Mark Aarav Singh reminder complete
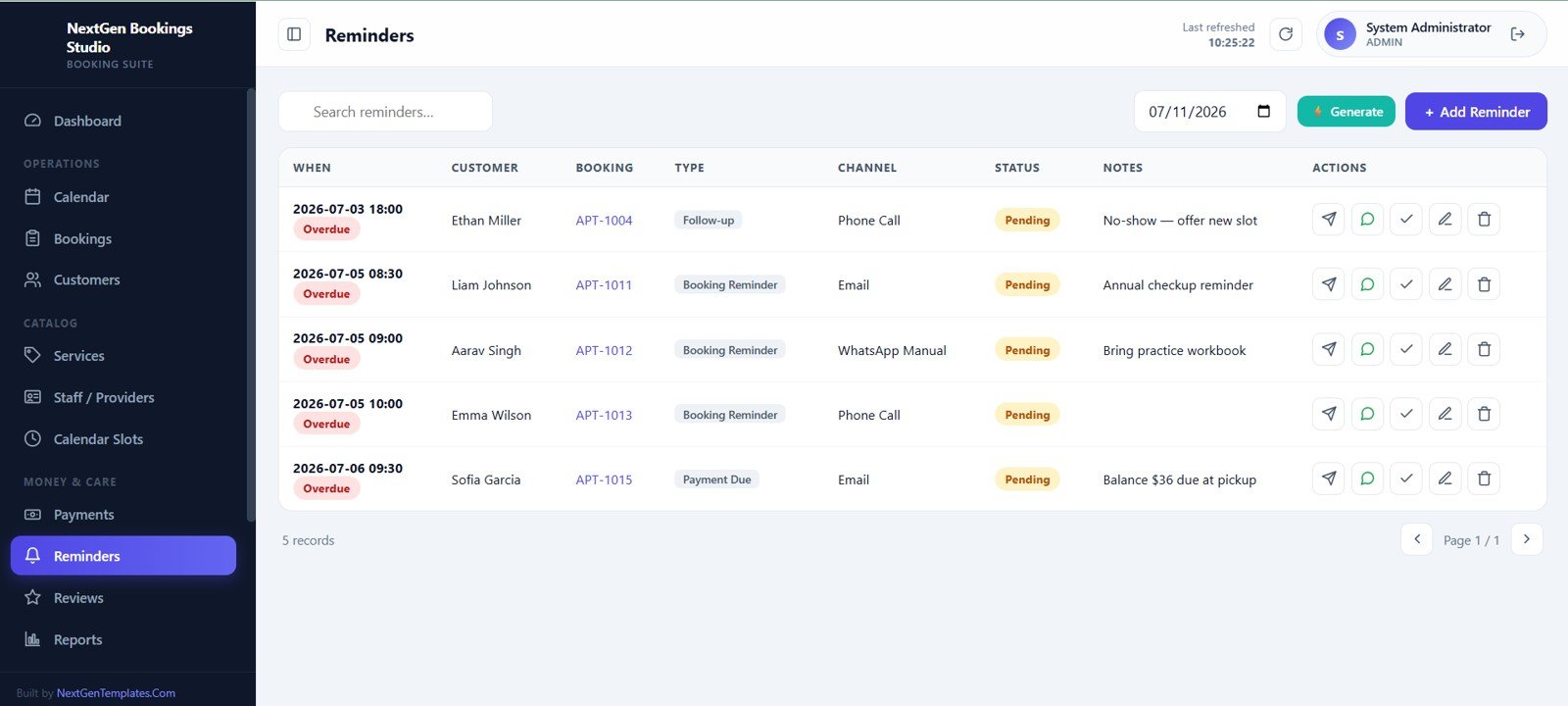The image size is (1568, 706). pos(1406,349)
